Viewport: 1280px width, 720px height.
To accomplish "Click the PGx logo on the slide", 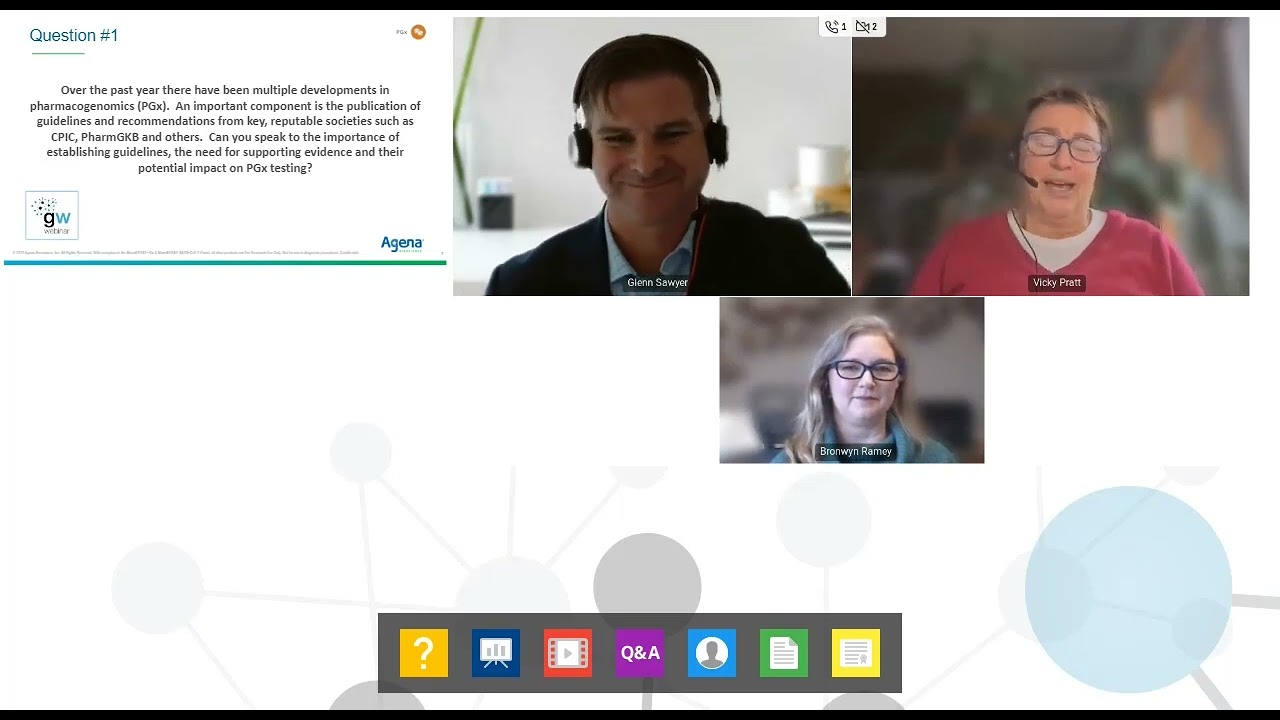I will point(411,32).
